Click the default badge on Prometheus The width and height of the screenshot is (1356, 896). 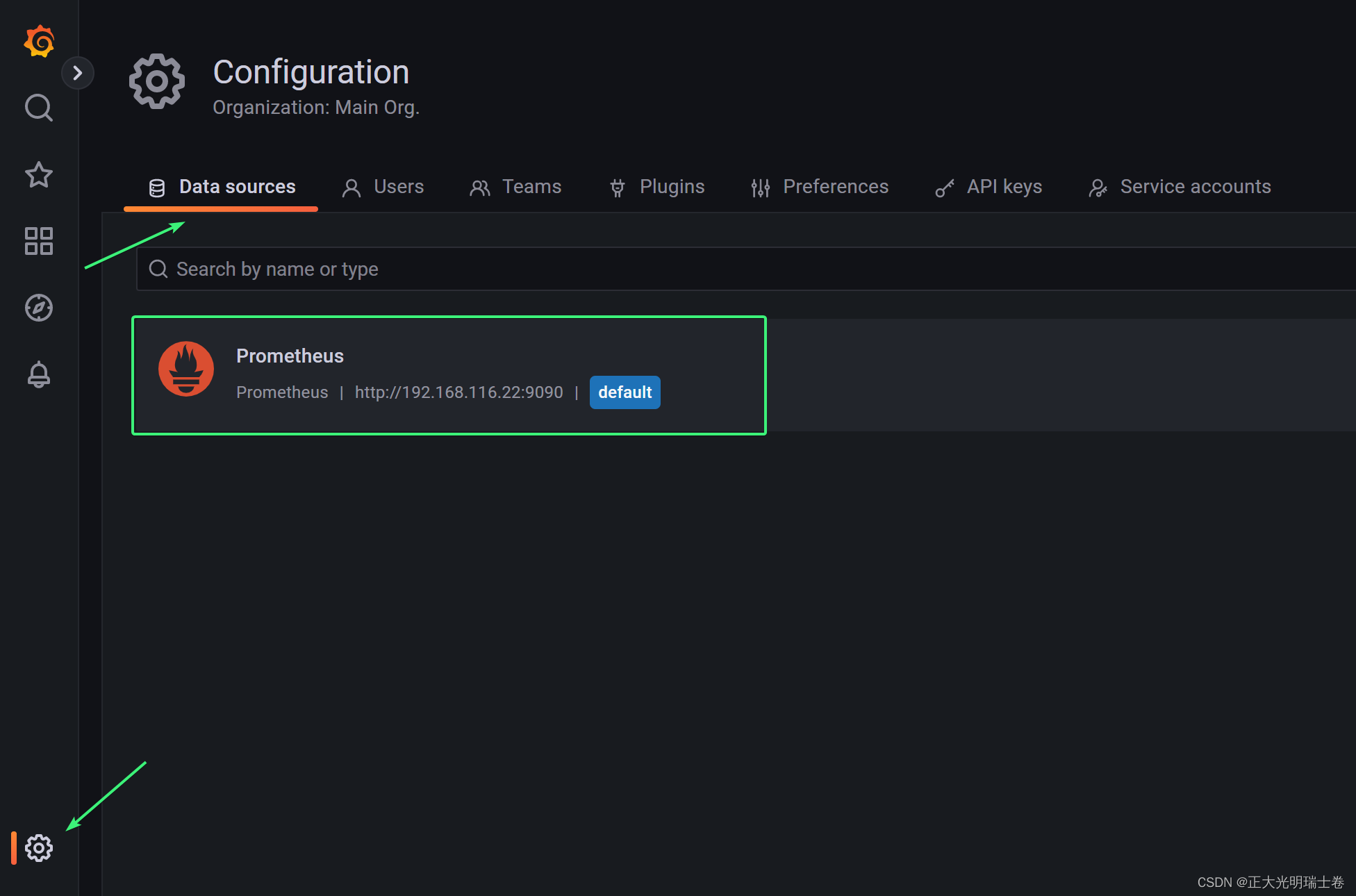click(x=625, y=392)
